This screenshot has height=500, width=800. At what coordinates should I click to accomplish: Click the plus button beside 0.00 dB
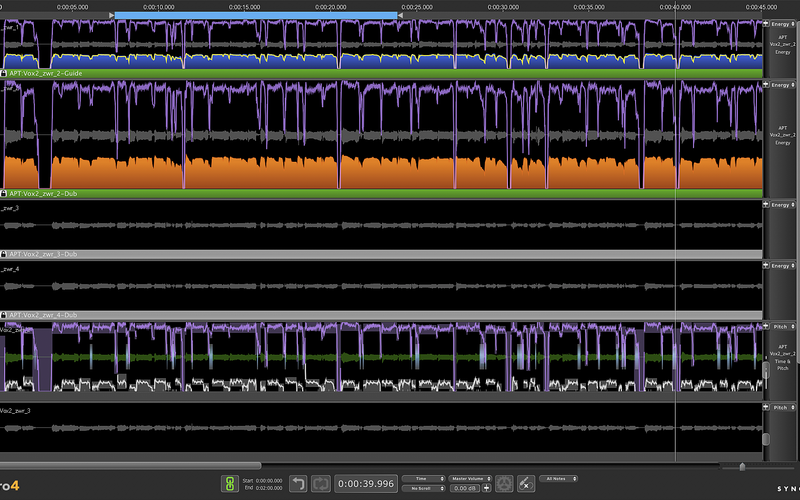coord(487,488)
